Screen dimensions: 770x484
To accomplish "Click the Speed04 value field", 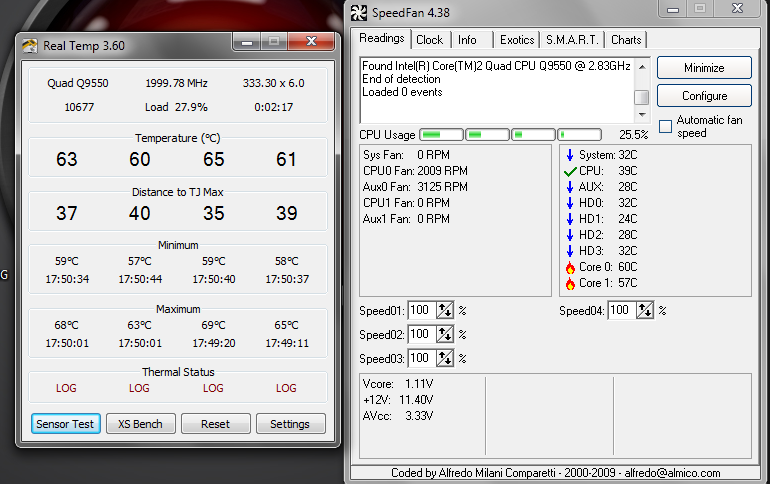I will [622, 310].
